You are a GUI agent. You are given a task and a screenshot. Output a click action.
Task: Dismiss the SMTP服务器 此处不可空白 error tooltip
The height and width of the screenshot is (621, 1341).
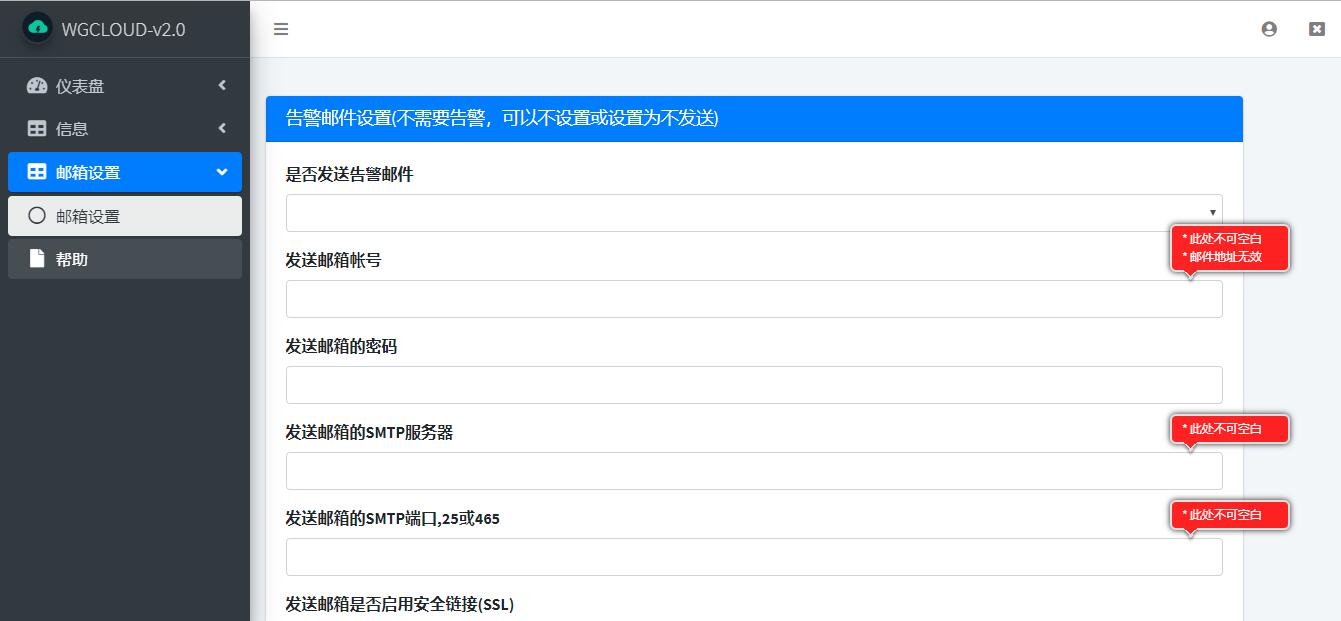(1230, 429)
